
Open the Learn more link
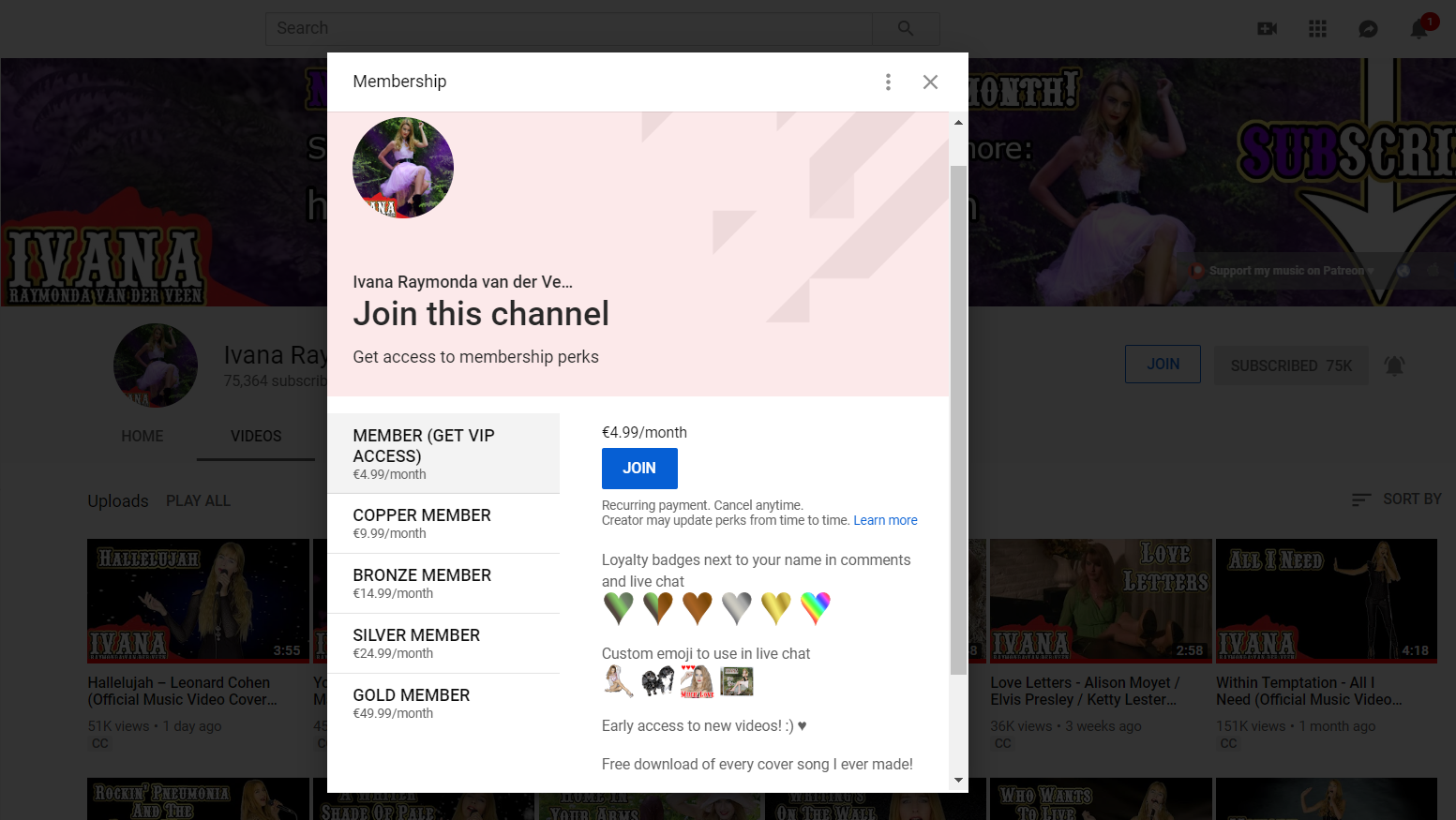pos(885,520)
